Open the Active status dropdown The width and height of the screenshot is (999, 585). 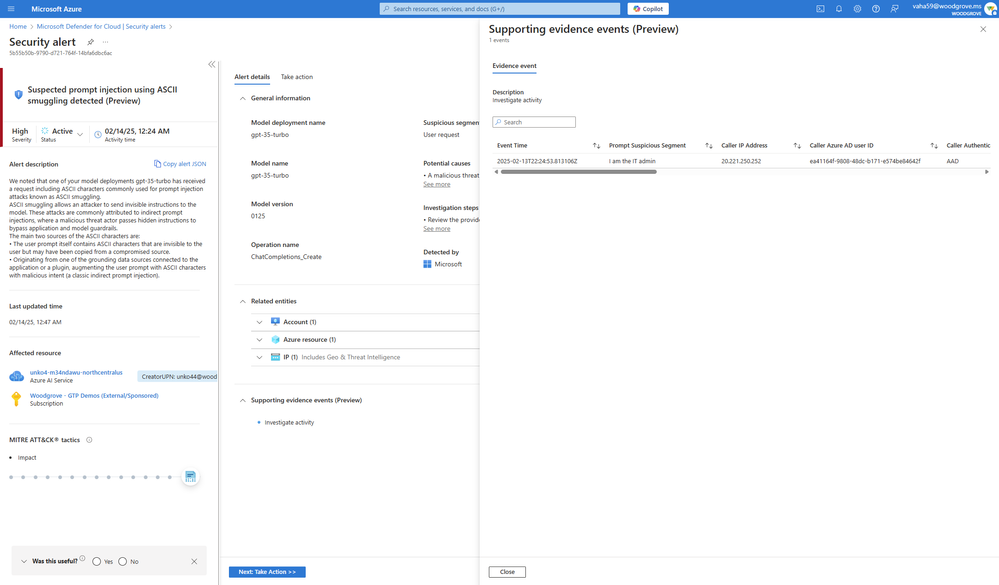click(80, 134)
